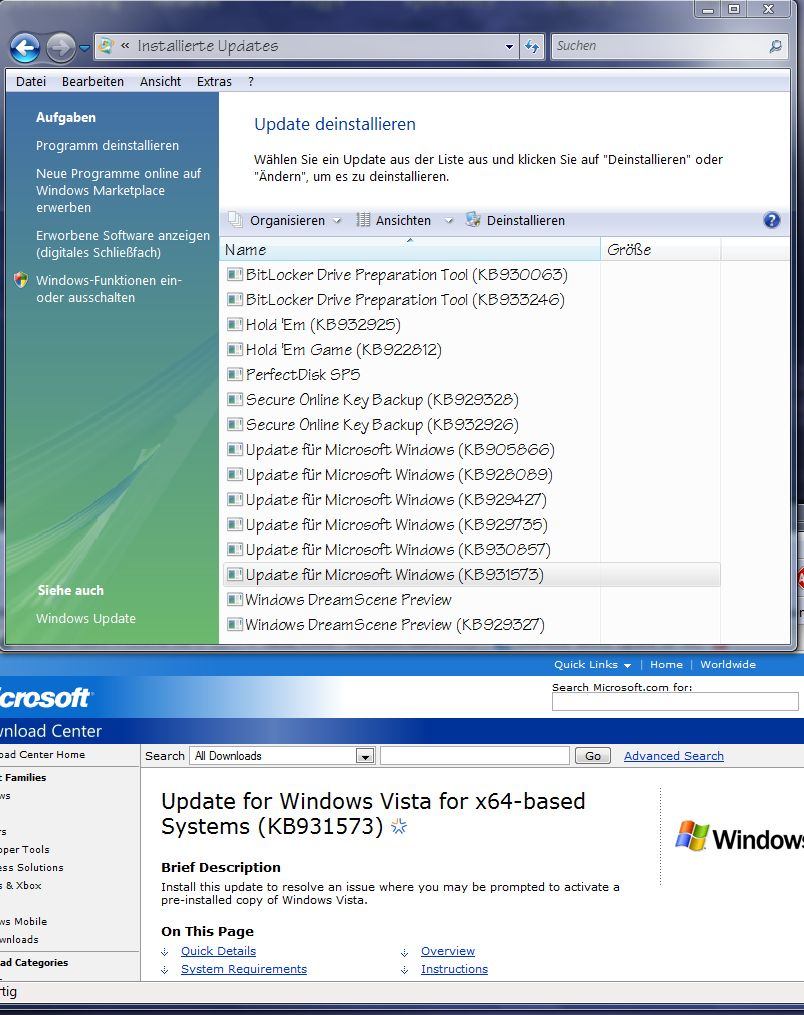
Task: Click Home link in Microsoft page header
Action: click(x=666, y=665)
